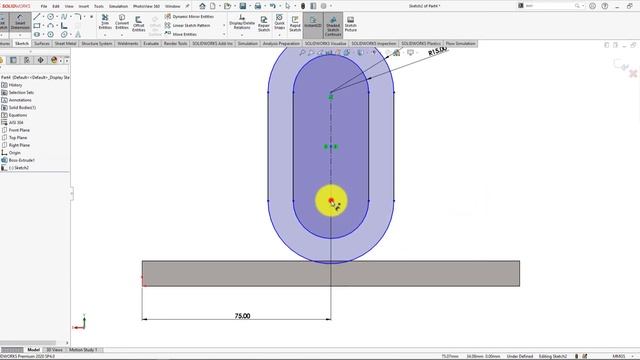Select the Straight Slot tool
This screenshot has width=640, height=360.
pos(37,35)
